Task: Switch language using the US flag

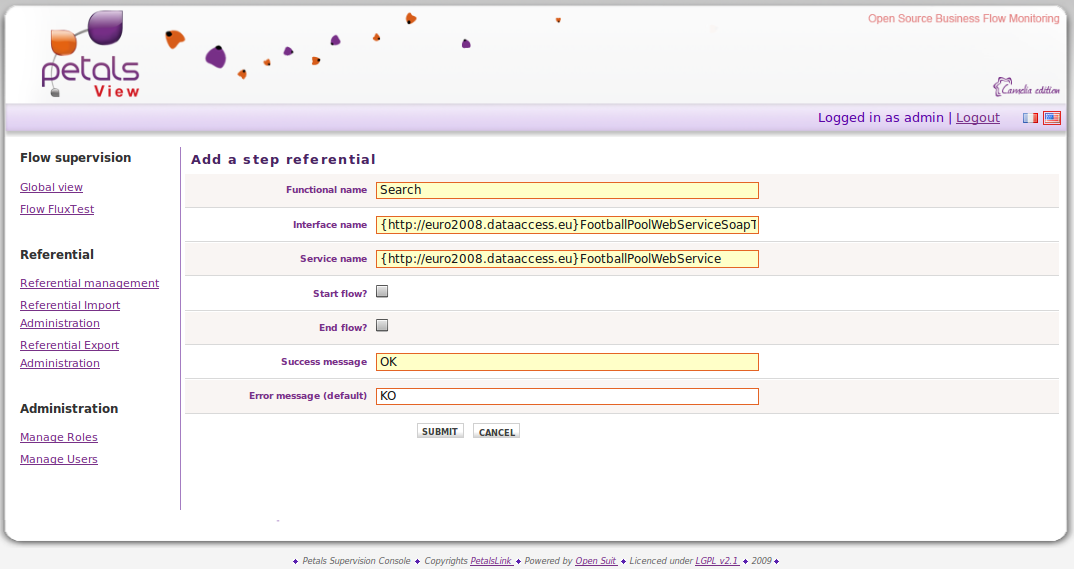Action: [x=1051, y=118]
